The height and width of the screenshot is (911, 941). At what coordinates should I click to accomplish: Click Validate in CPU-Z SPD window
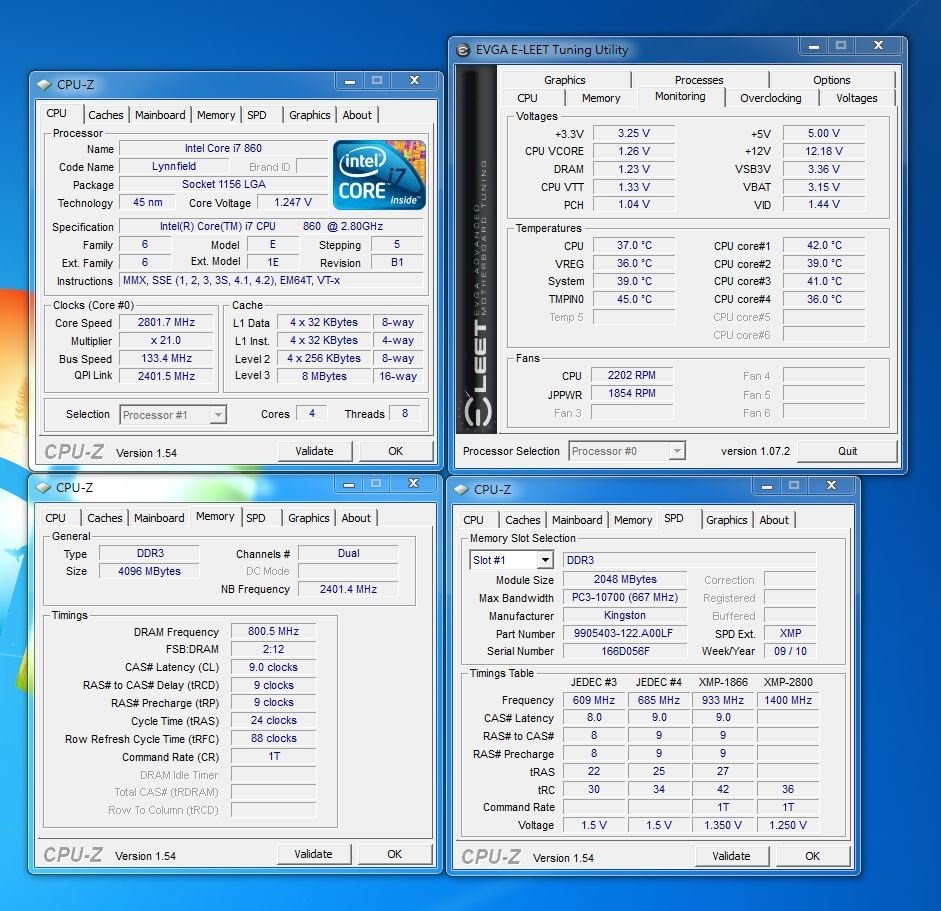pos(731,856)
